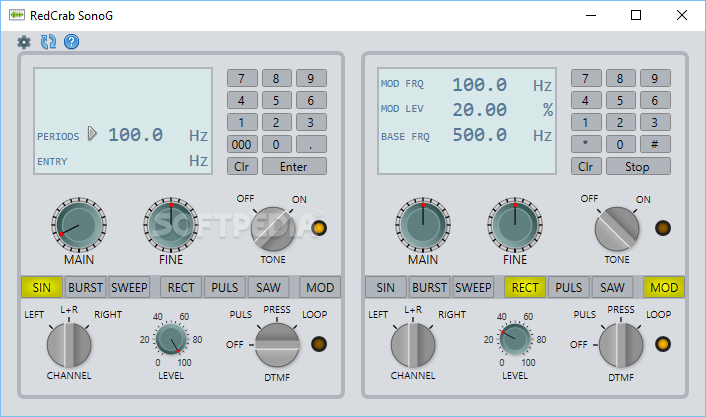This screenshot has width=706, height=417.
Task: Turn the right panel CHANNEL selector knob
Action: 413,345
